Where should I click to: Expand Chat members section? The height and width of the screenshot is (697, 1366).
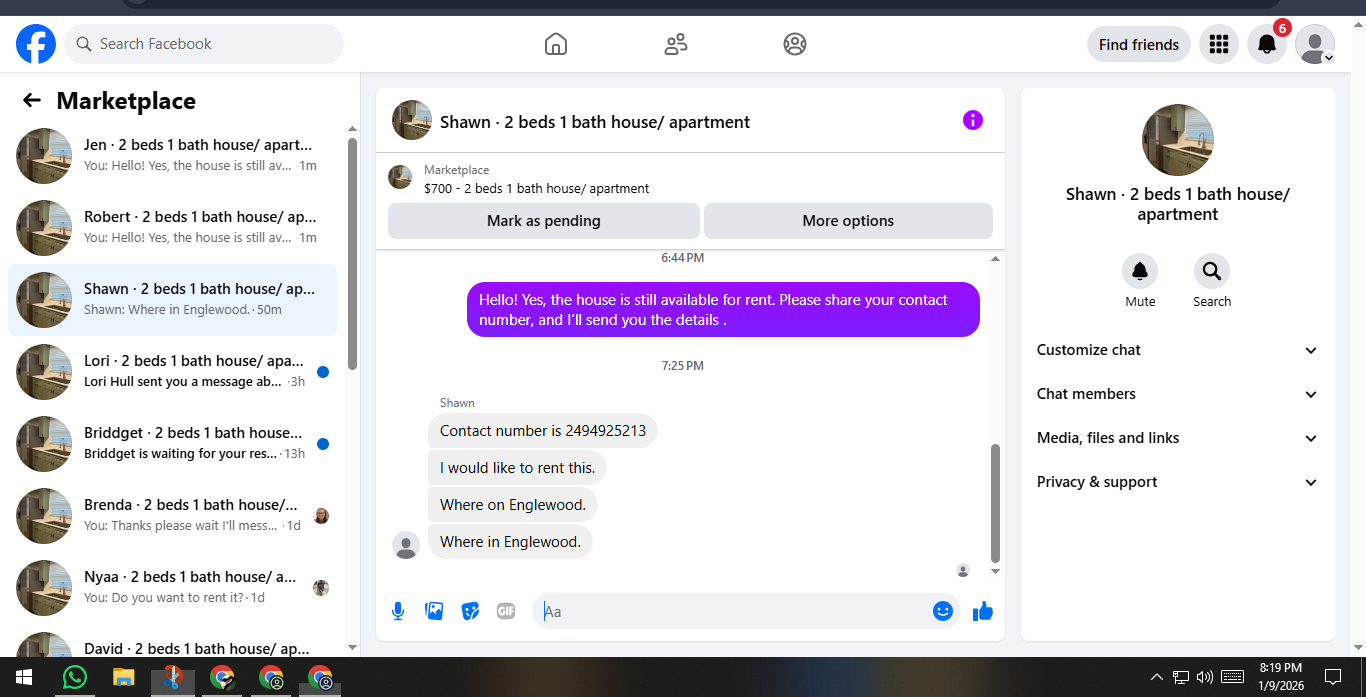point(1178,394)
